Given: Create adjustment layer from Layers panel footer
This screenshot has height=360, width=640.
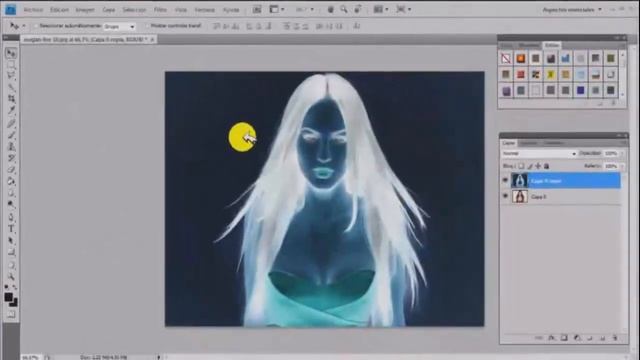Looking at the screenshot, I should point(577,338).
